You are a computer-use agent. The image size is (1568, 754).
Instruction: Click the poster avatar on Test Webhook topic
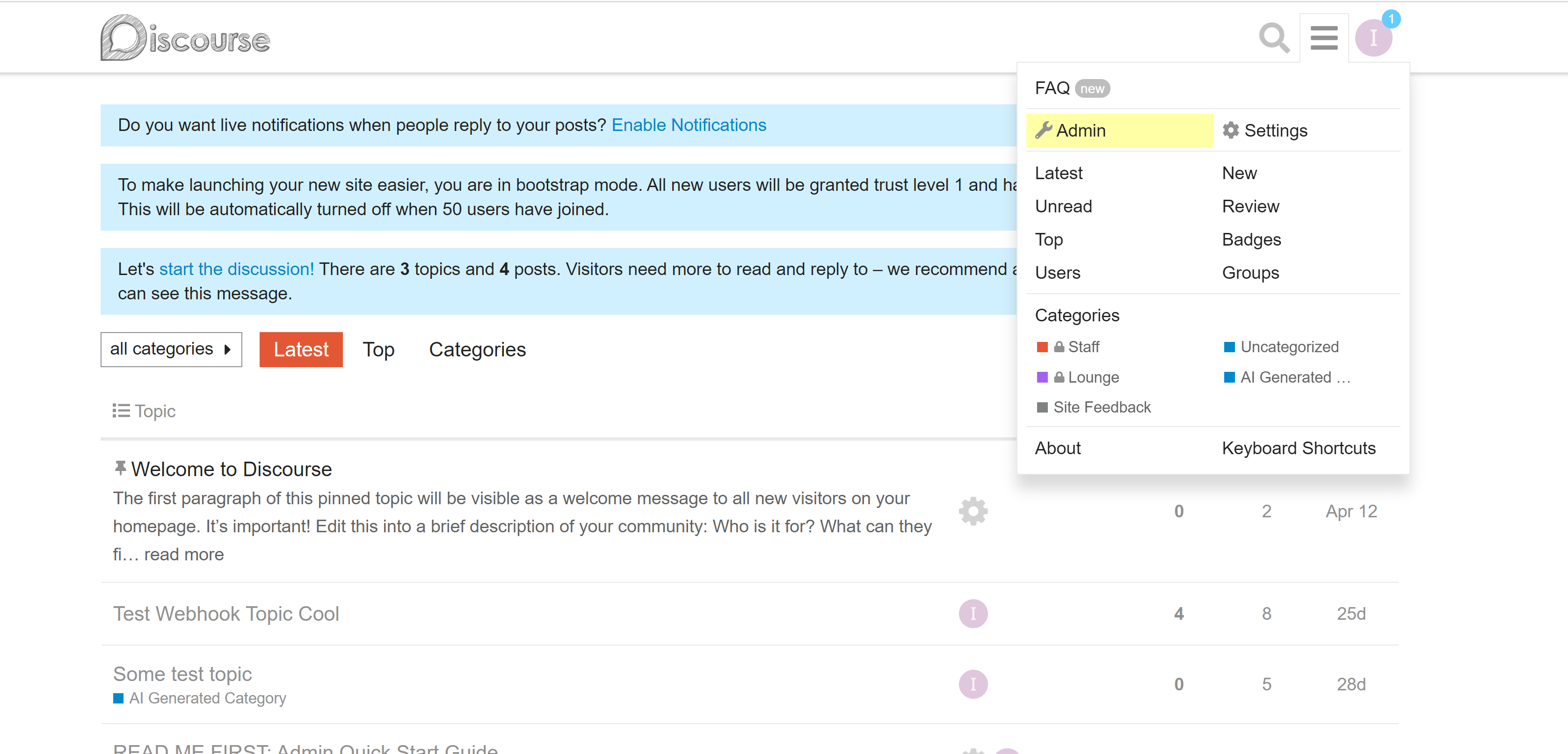[x=973, y=613]
